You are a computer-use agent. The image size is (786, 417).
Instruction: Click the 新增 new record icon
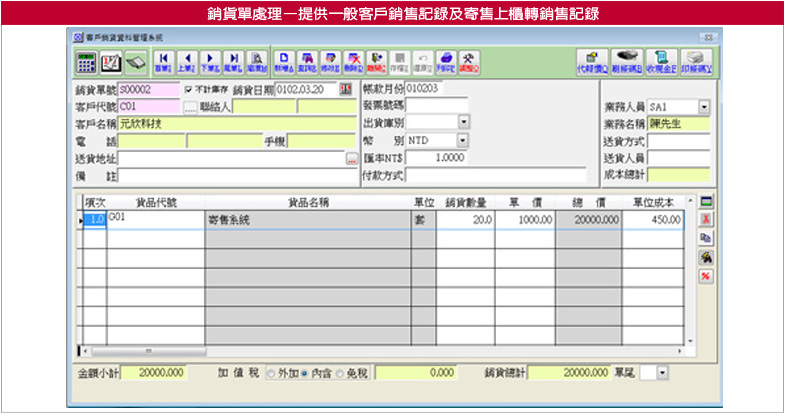click(285, 62)
